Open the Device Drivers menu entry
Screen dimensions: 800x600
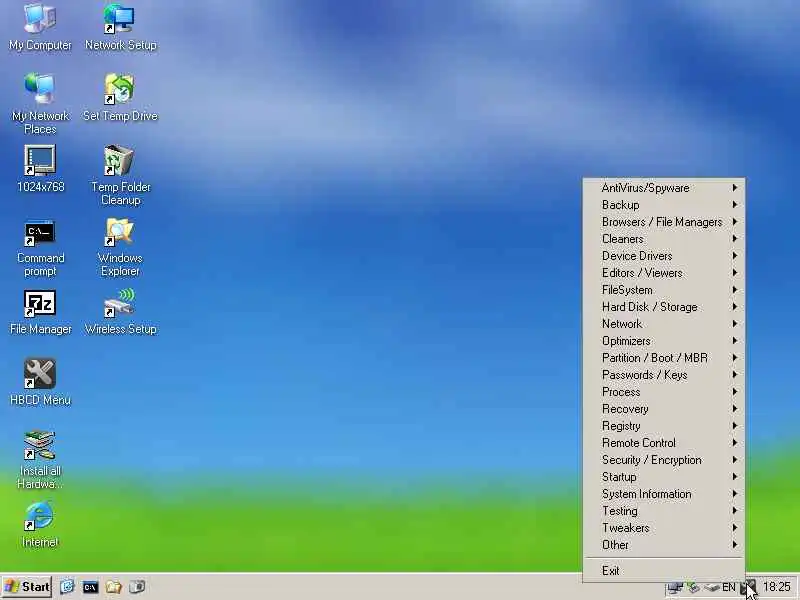click(x=664, y=256)
